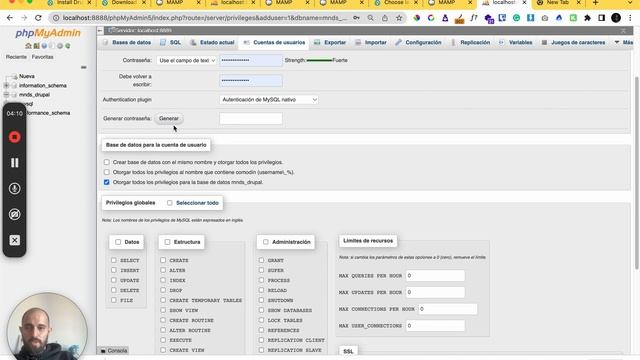The image size is (640, 360).
Task: Open the Estado actual tab
Action: (x=213, y=42)
